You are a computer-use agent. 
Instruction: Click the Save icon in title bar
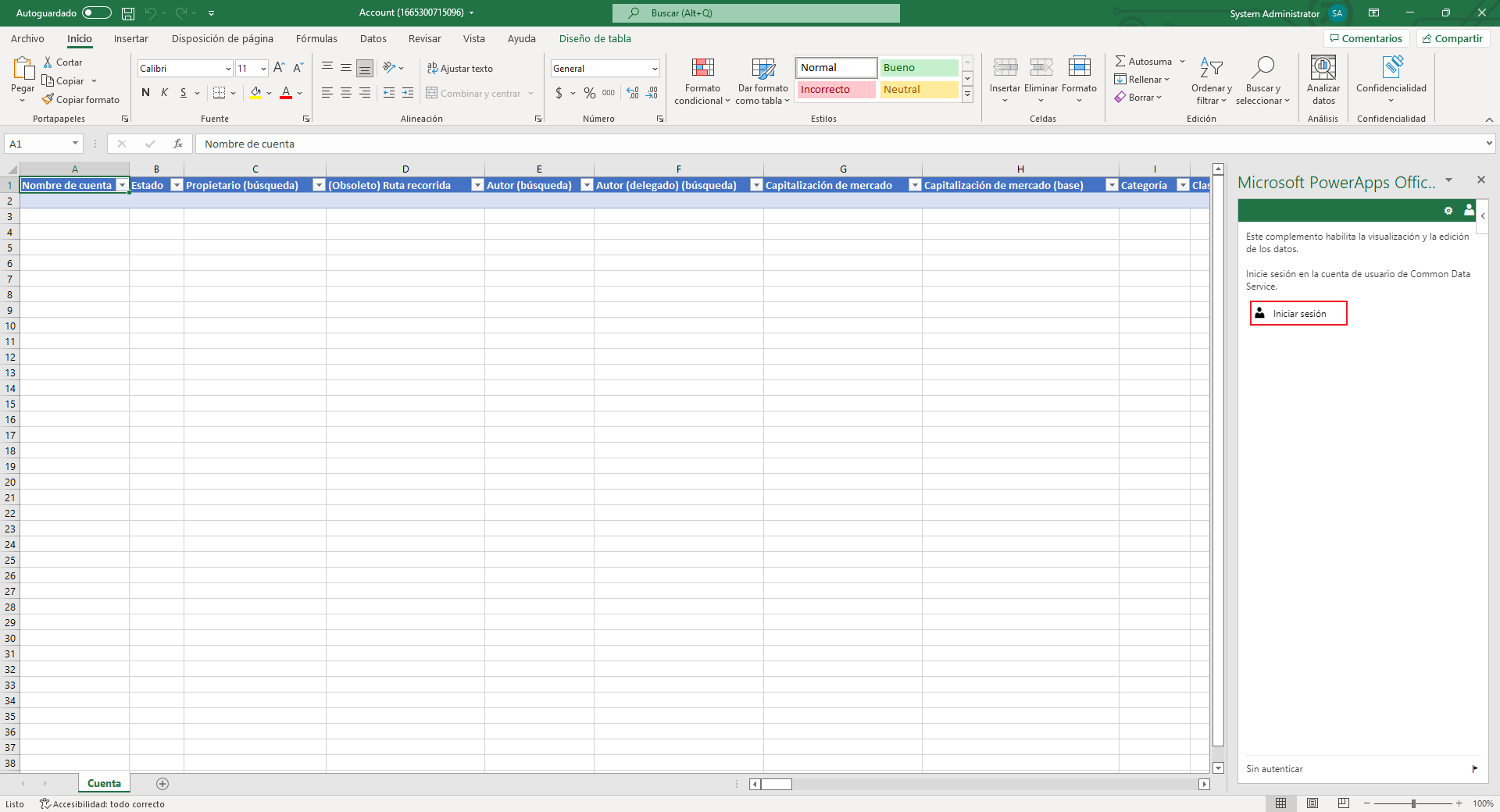(128, 13)
